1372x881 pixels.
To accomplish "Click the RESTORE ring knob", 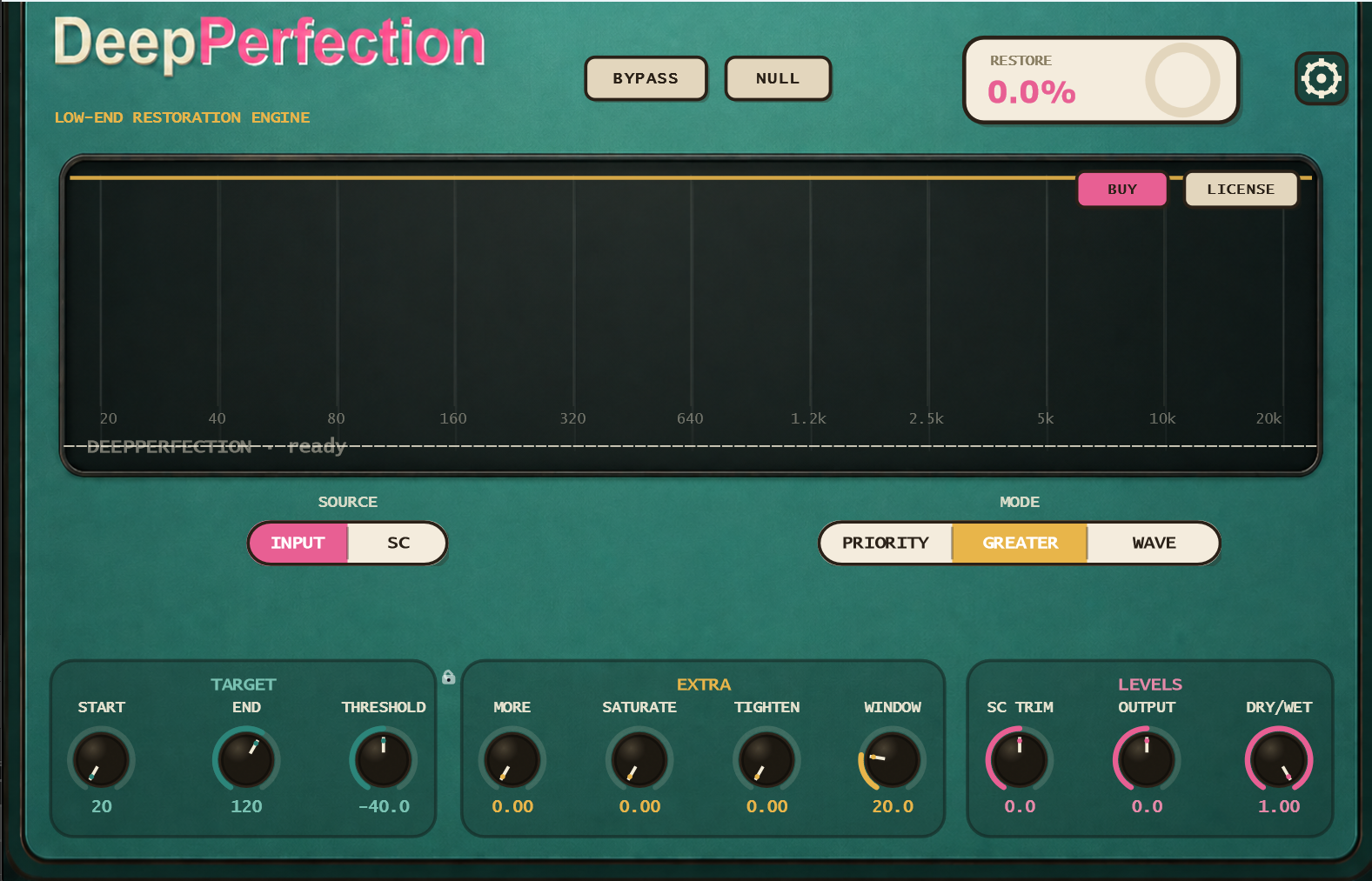I will pyautogui.click(x=1182, y=80).
